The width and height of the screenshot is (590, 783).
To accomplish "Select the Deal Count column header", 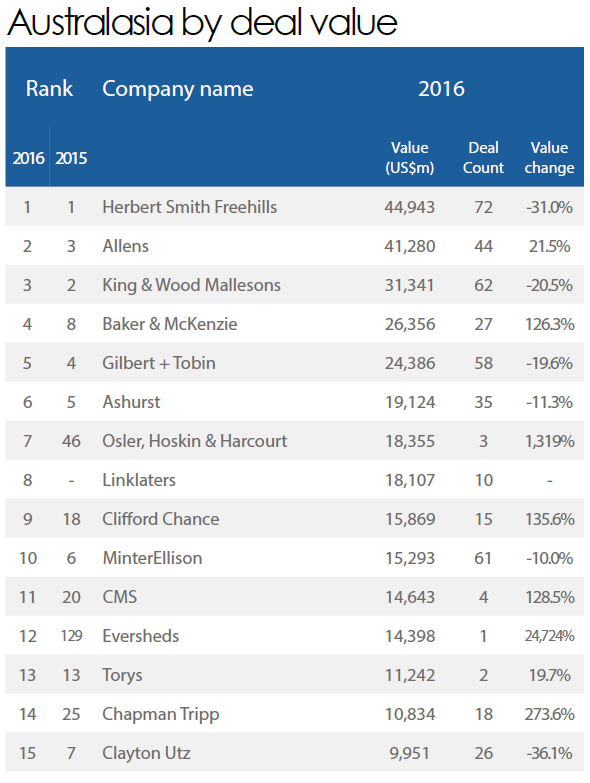I will tap(483, 158).
